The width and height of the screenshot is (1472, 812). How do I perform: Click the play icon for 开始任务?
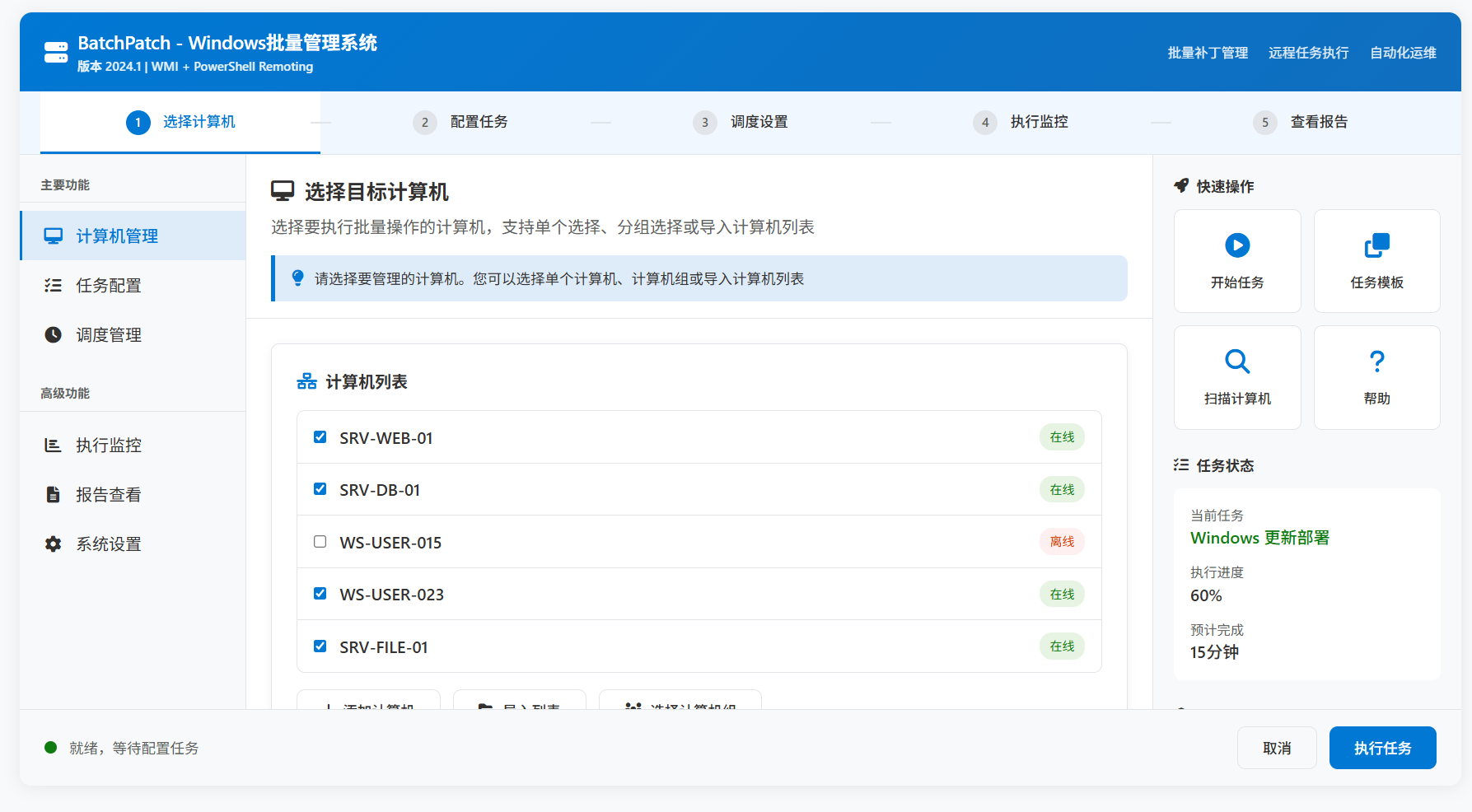click(1237, 245)
